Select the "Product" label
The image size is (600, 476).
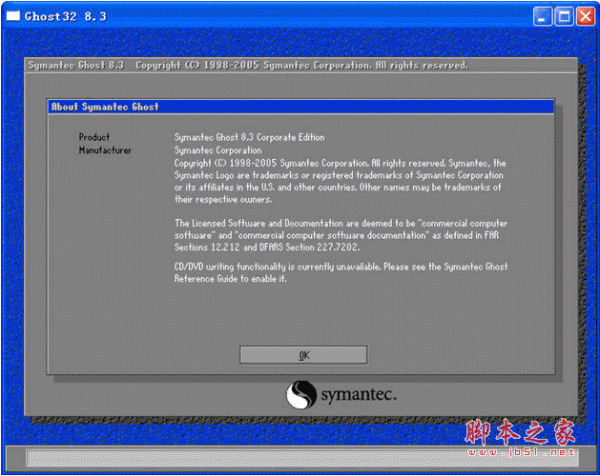(94, 137)
